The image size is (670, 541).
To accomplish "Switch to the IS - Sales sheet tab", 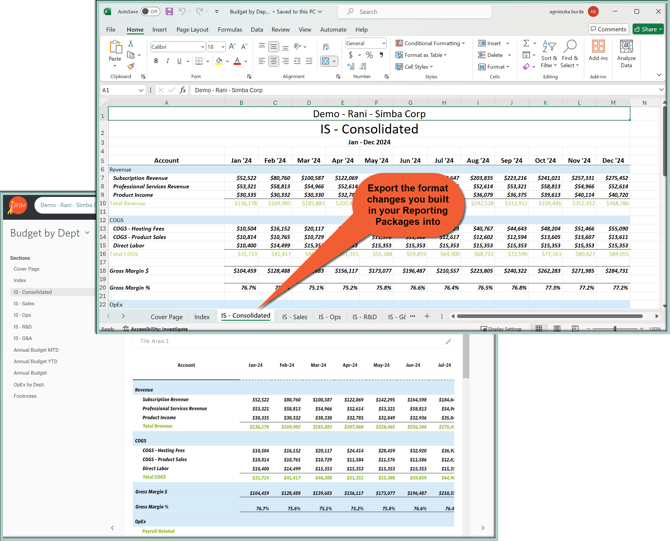I will [x=294, y=316].
